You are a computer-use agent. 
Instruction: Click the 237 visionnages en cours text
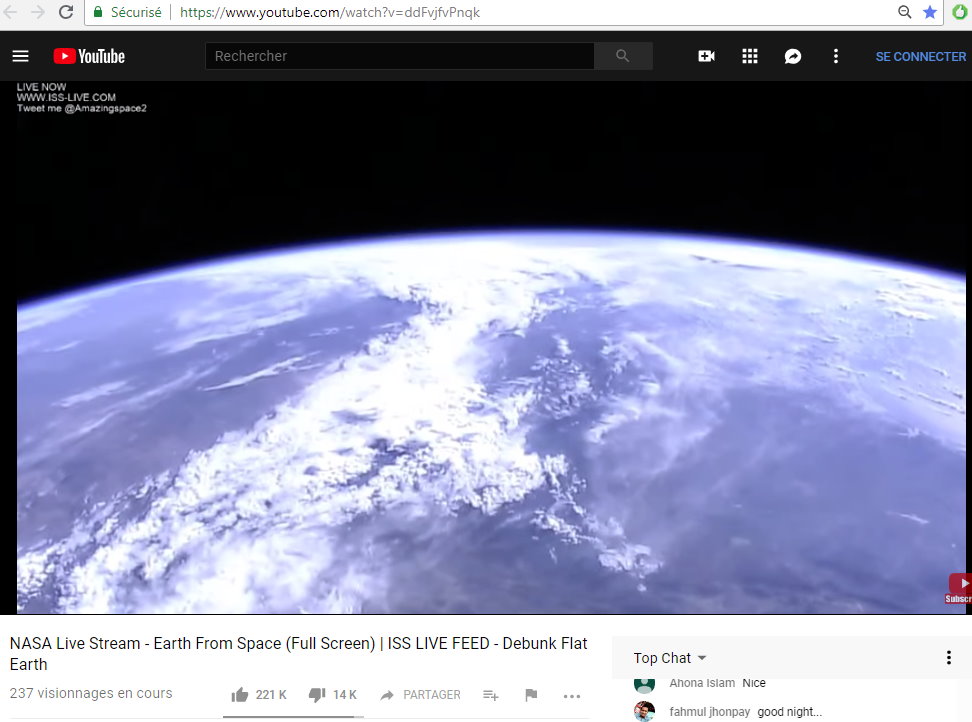click(91, 693)
